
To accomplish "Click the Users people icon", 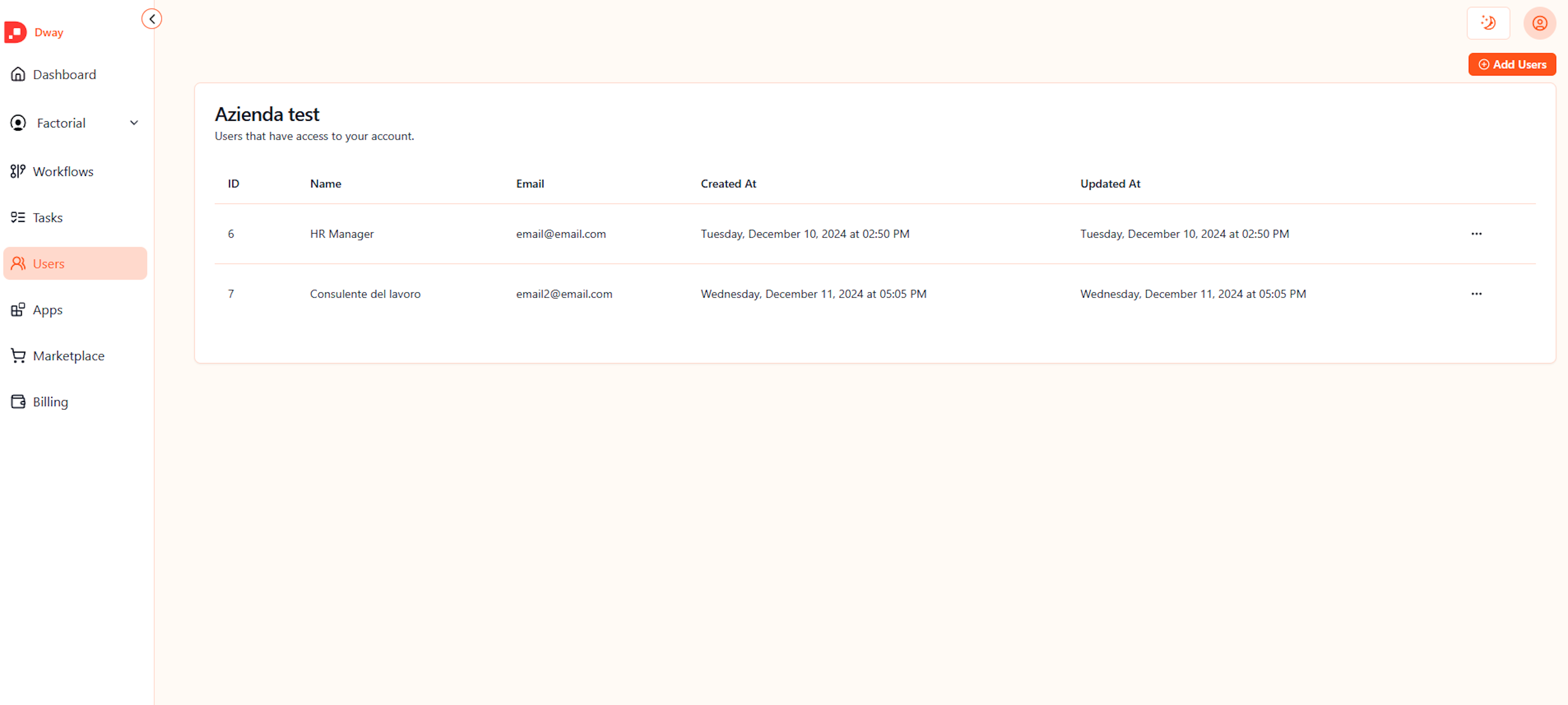I will click(18, 263).
